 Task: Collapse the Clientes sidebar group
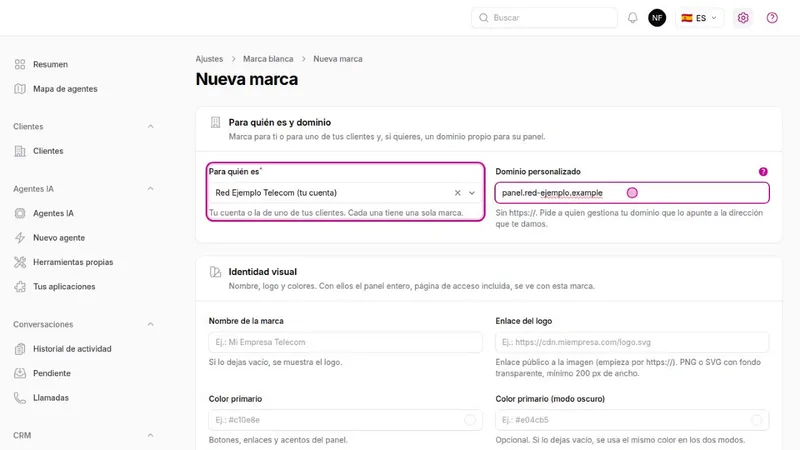tap(151, 127)
